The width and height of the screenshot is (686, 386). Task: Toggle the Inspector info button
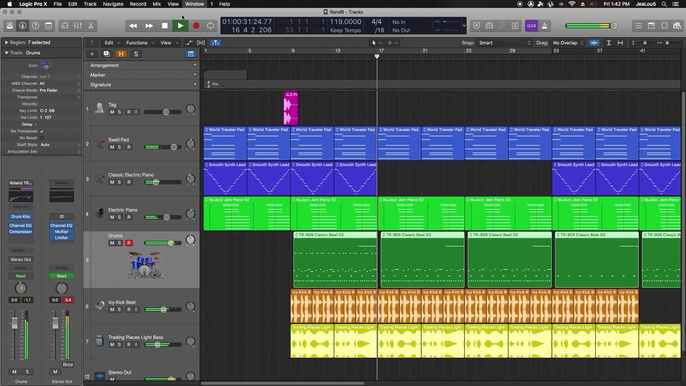click(23, 26)
